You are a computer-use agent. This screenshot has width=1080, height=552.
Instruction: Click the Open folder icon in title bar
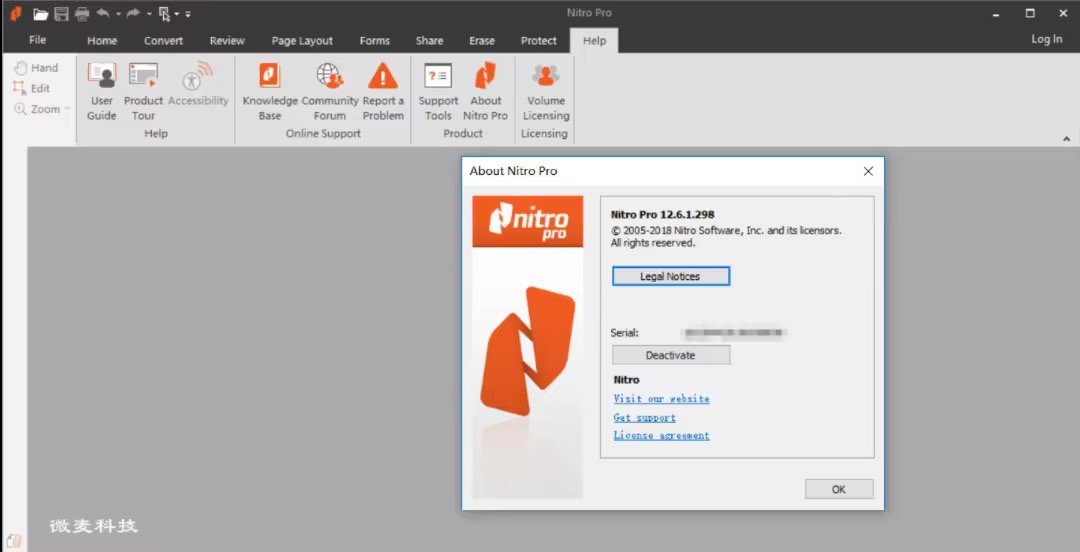(41, 14)
